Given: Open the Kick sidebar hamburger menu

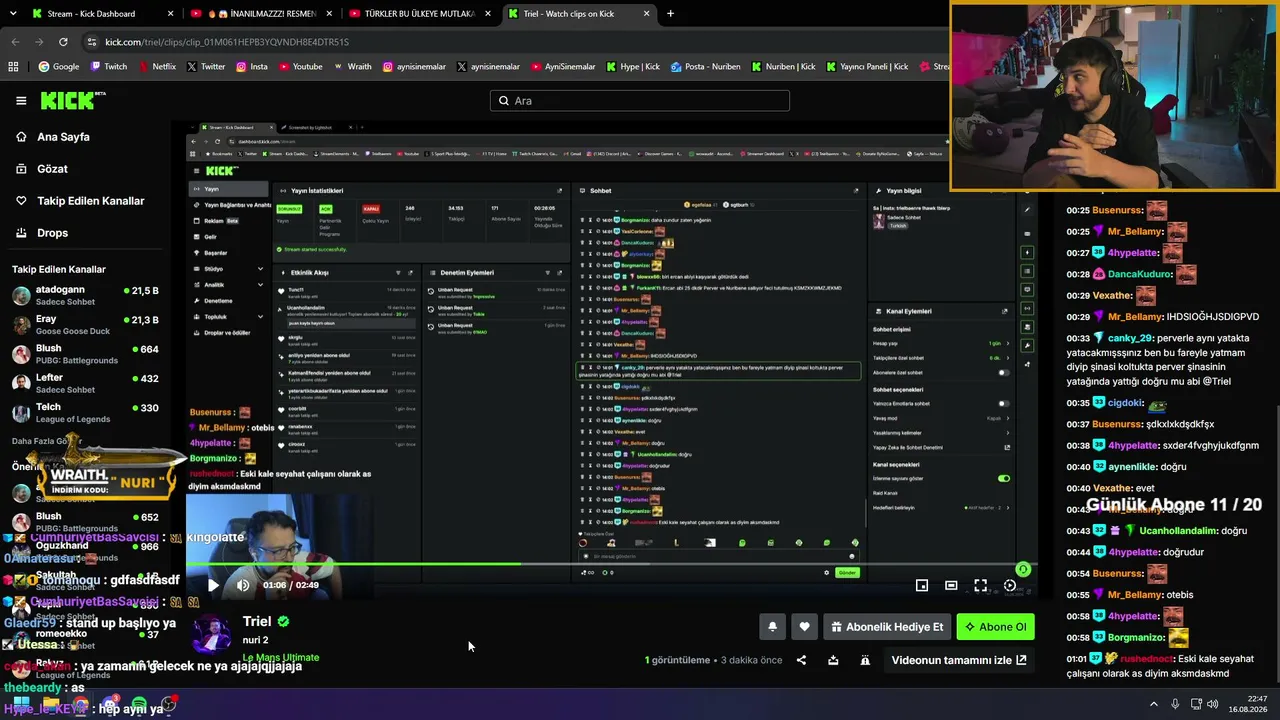Looking at the screenshot, I should point(21,100).
